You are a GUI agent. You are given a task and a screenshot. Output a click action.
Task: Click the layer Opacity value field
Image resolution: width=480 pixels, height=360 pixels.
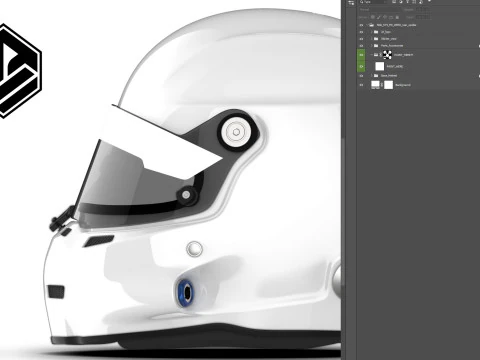click(x=423, y=10)
